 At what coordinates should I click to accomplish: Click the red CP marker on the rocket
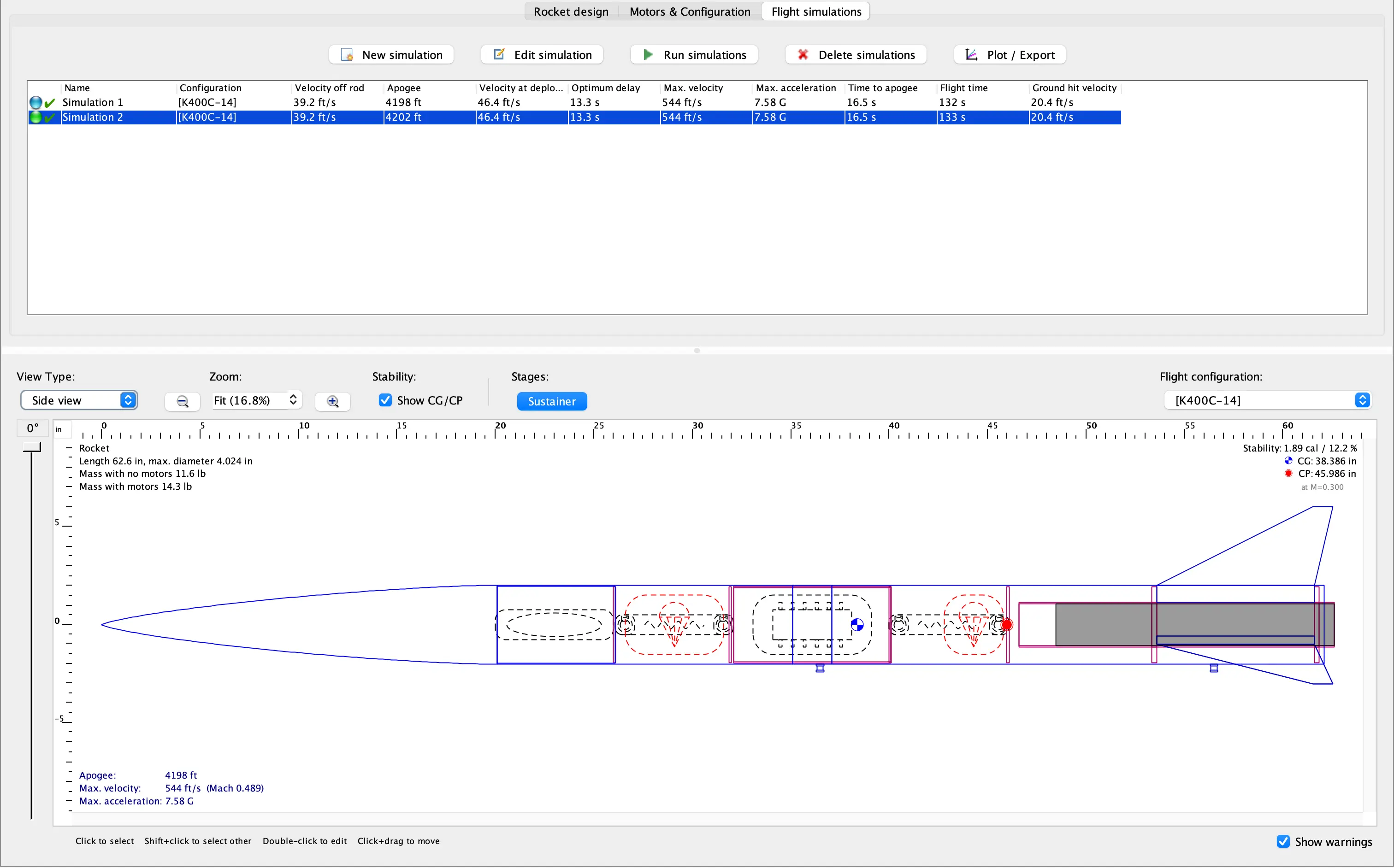tap(1006, 625)
